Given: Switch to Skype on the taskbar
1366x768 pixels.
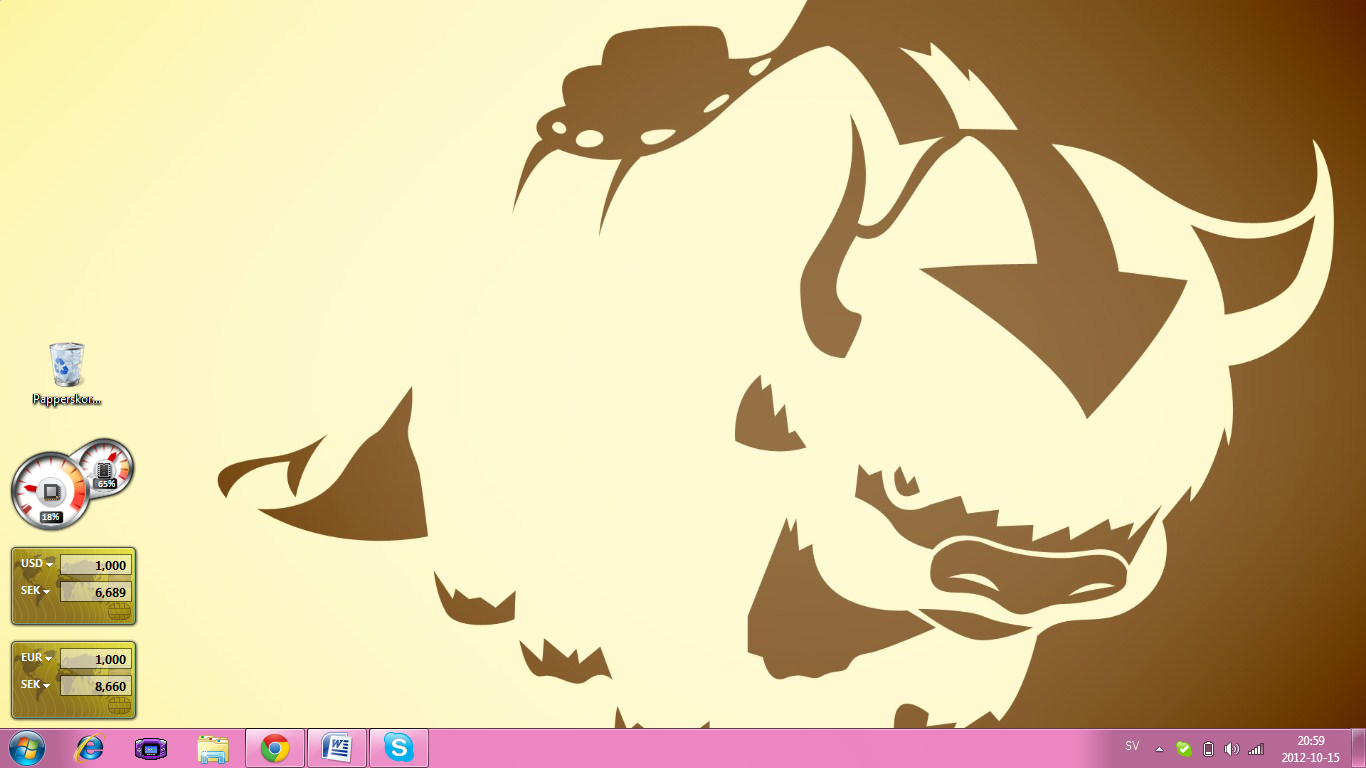Looking at the screenshot, I should point(399,748).
